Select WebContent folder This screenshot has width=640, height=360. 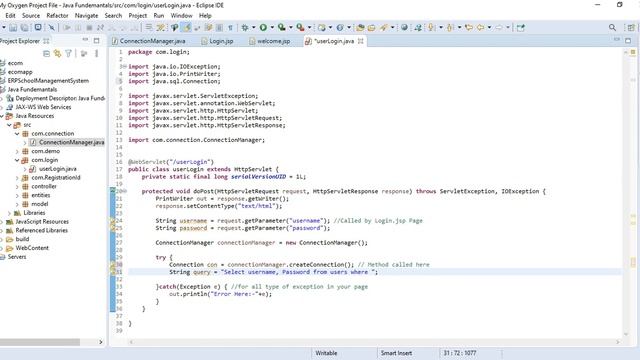coord(32,248)
